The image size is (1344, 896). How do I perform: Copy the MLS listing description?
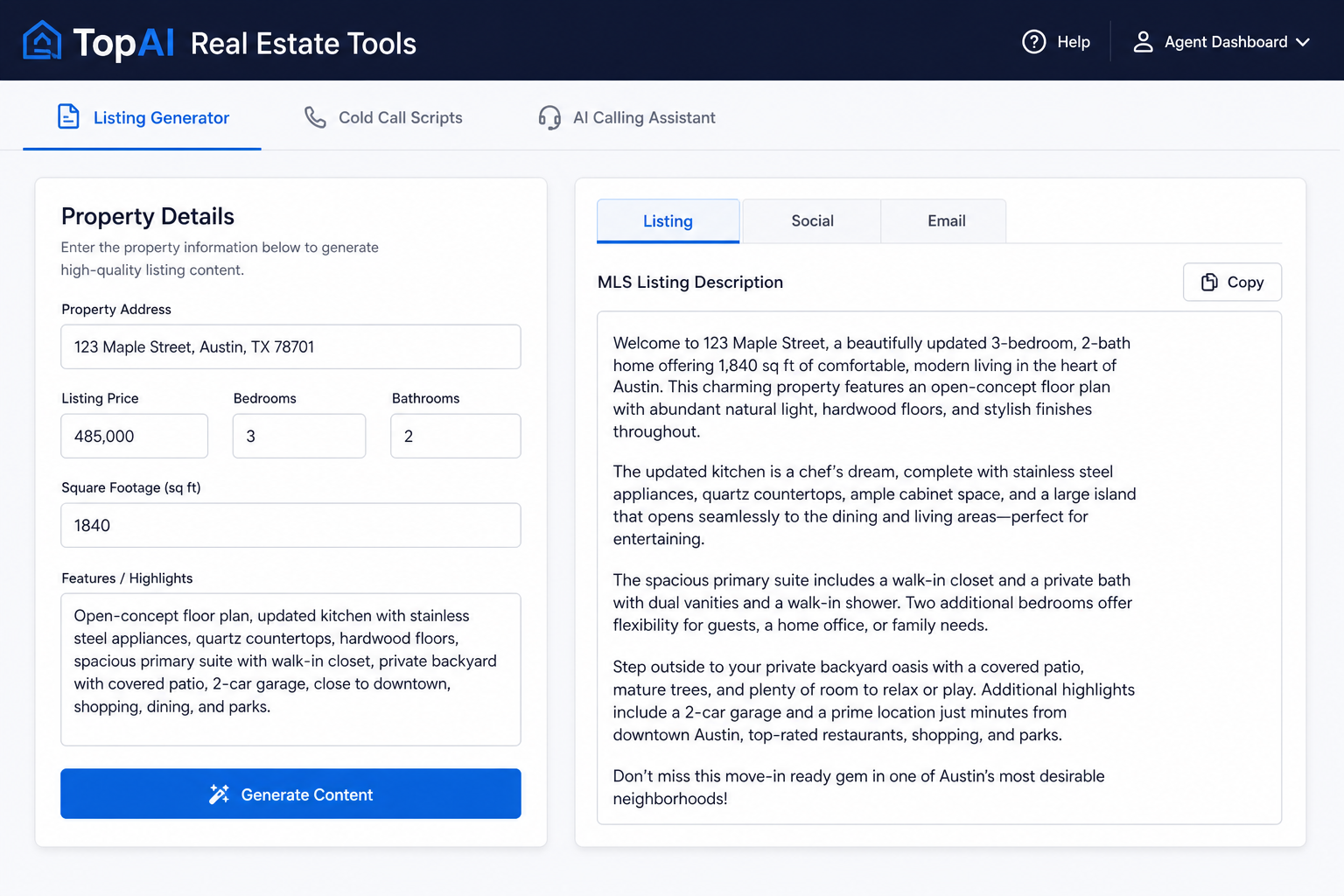tap(1232, 282)
